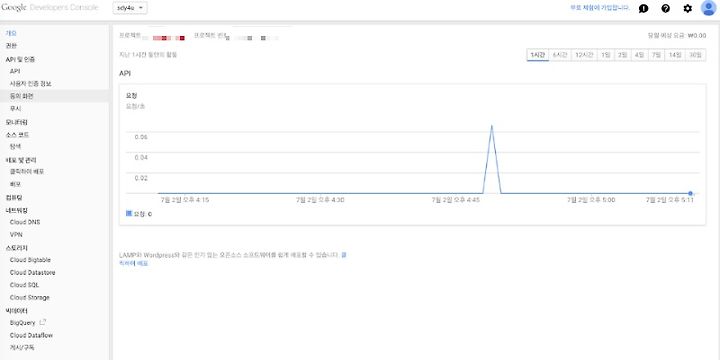Click the 0.06 y-axis value
720x360 pixels.
click(x=141, y=137)
